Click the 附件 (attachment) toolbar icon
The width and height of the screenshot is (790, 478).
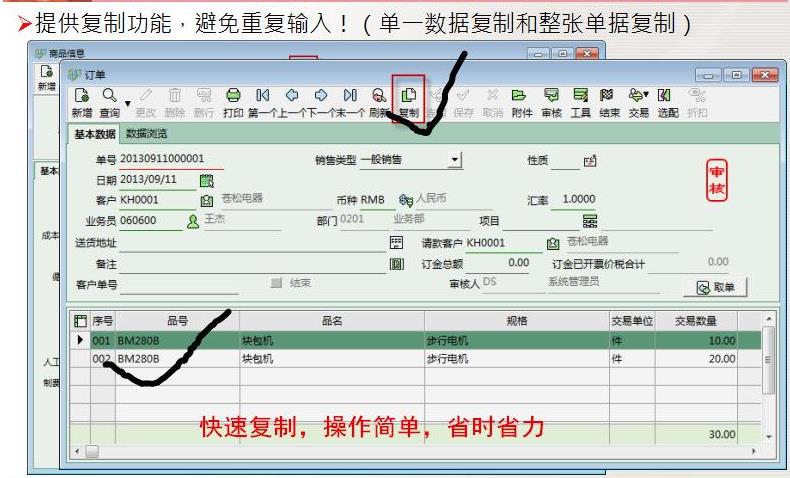click(521, 98)
